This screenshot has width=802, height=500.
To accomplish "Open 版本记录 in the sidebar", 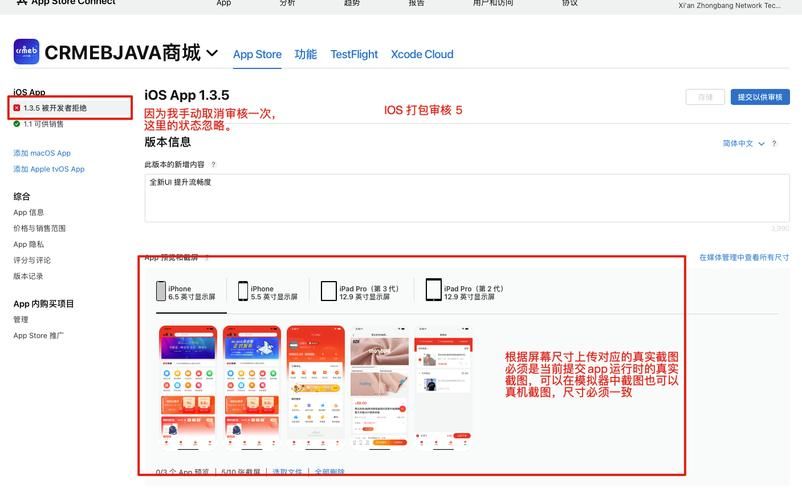I will 28,276.
